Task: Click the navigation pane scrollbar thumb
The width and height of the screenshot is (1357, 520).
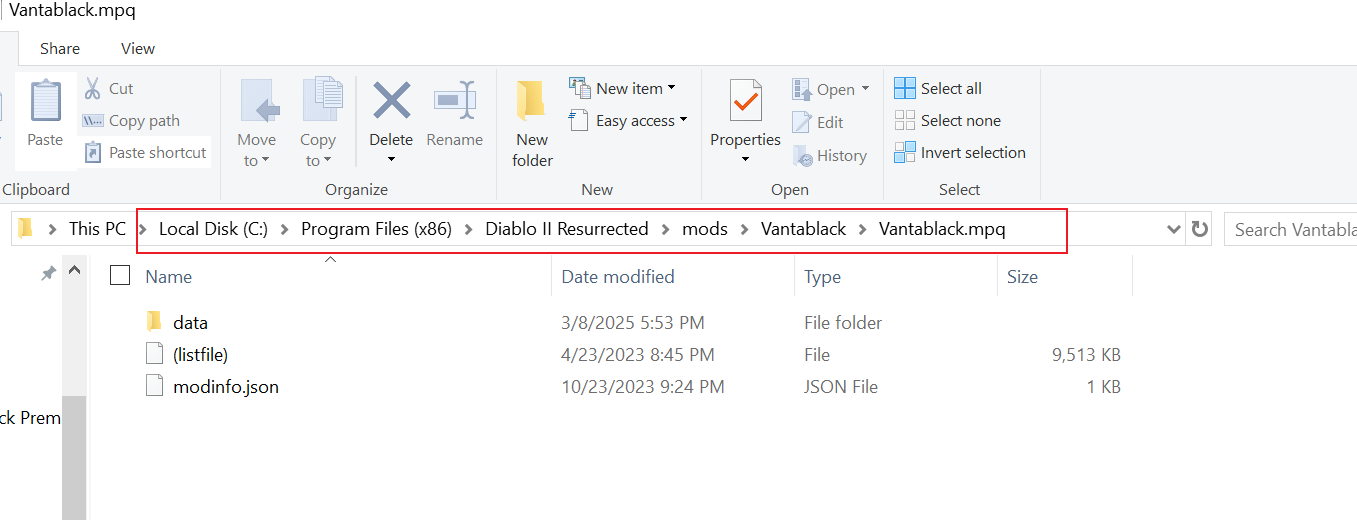Action: [75, 457]
